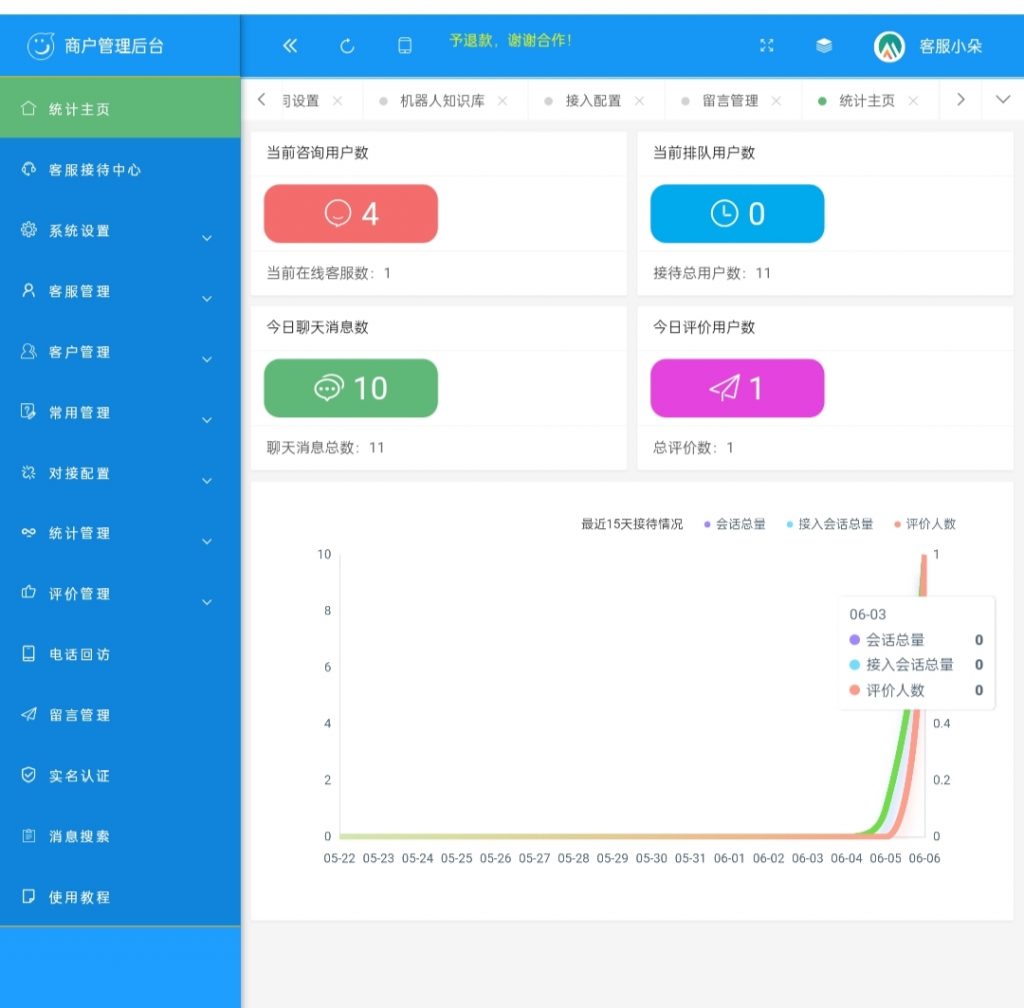Click the green today's chat messages button

[351, 388]
